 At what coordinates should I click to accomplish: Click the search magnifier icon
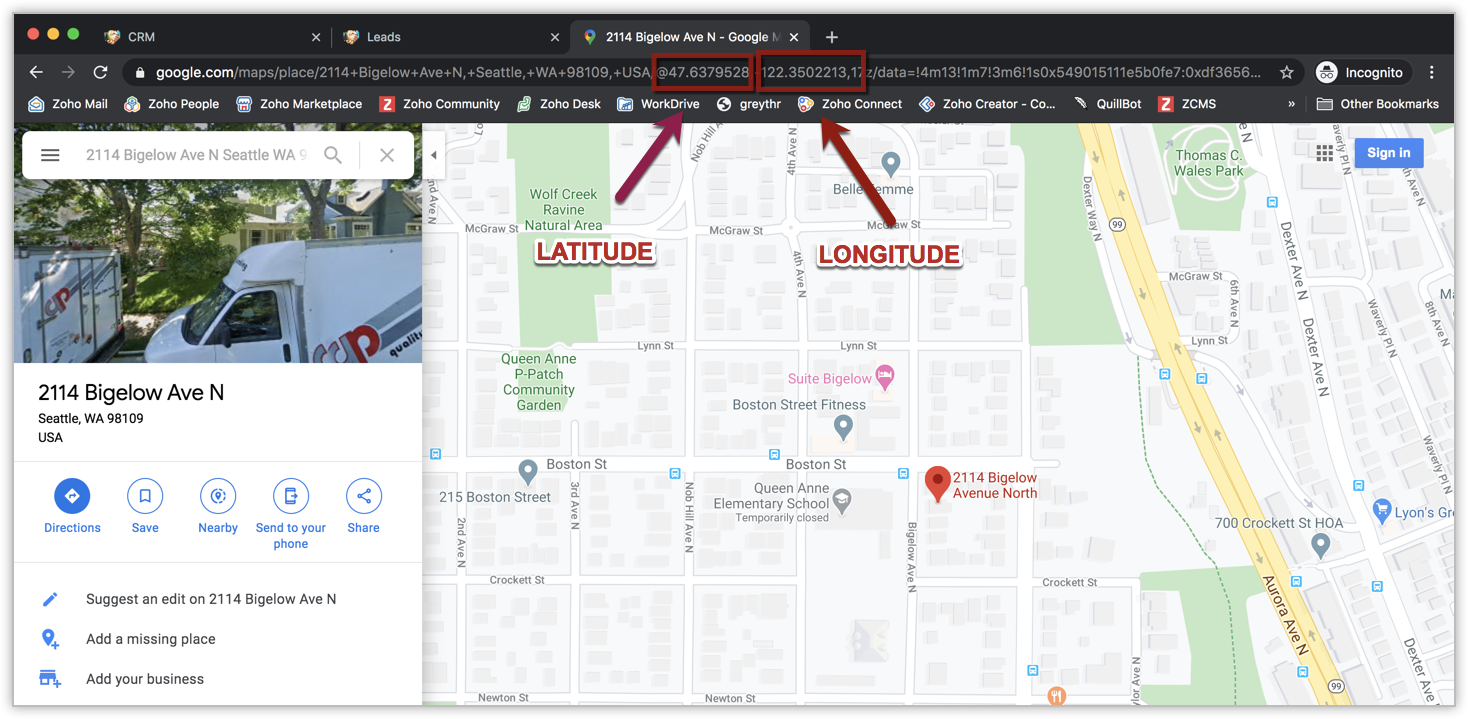tap(333, 155)
